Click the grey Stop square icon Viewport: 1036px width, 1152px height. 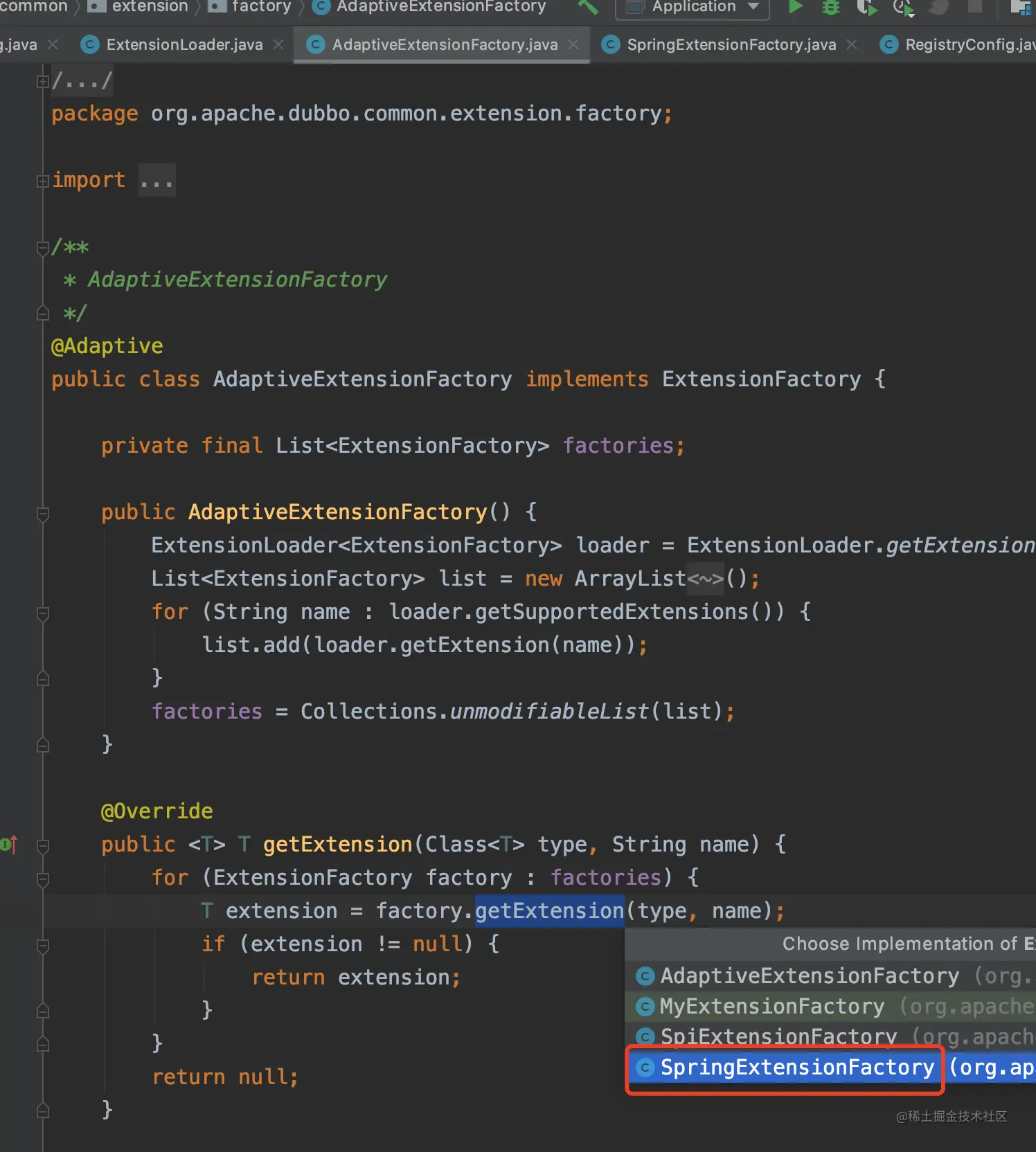click(x=974, y=6)
